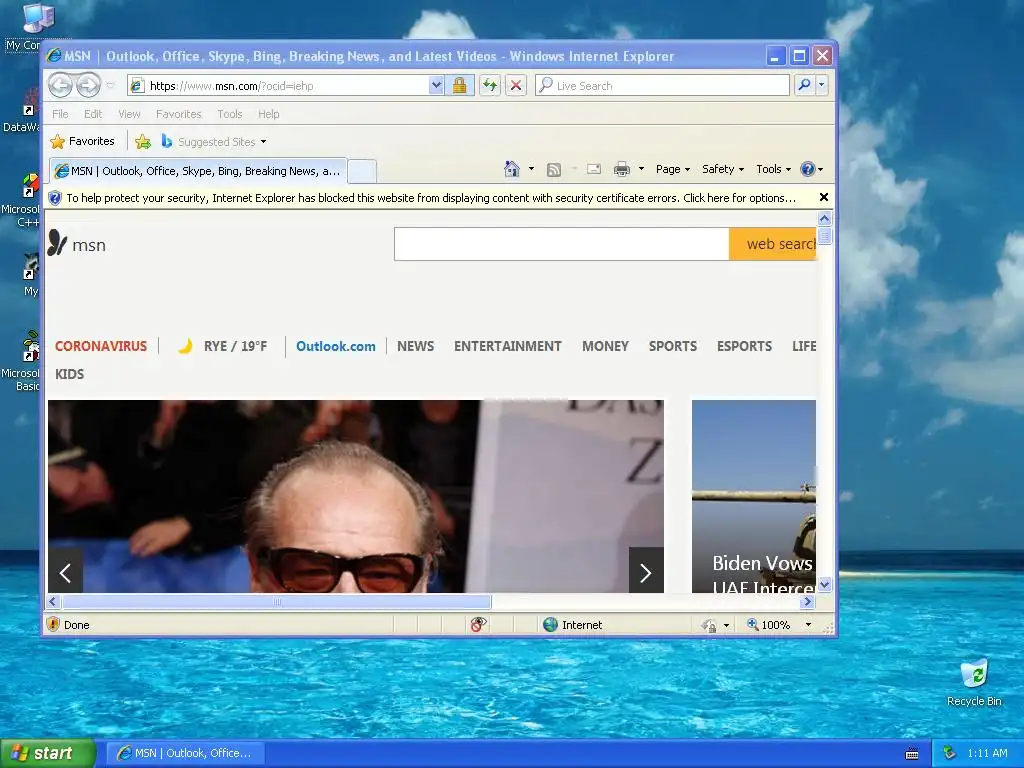Click the information bar shield icon
Screen dimensions: 1024x768
click(x=55, y=198)
